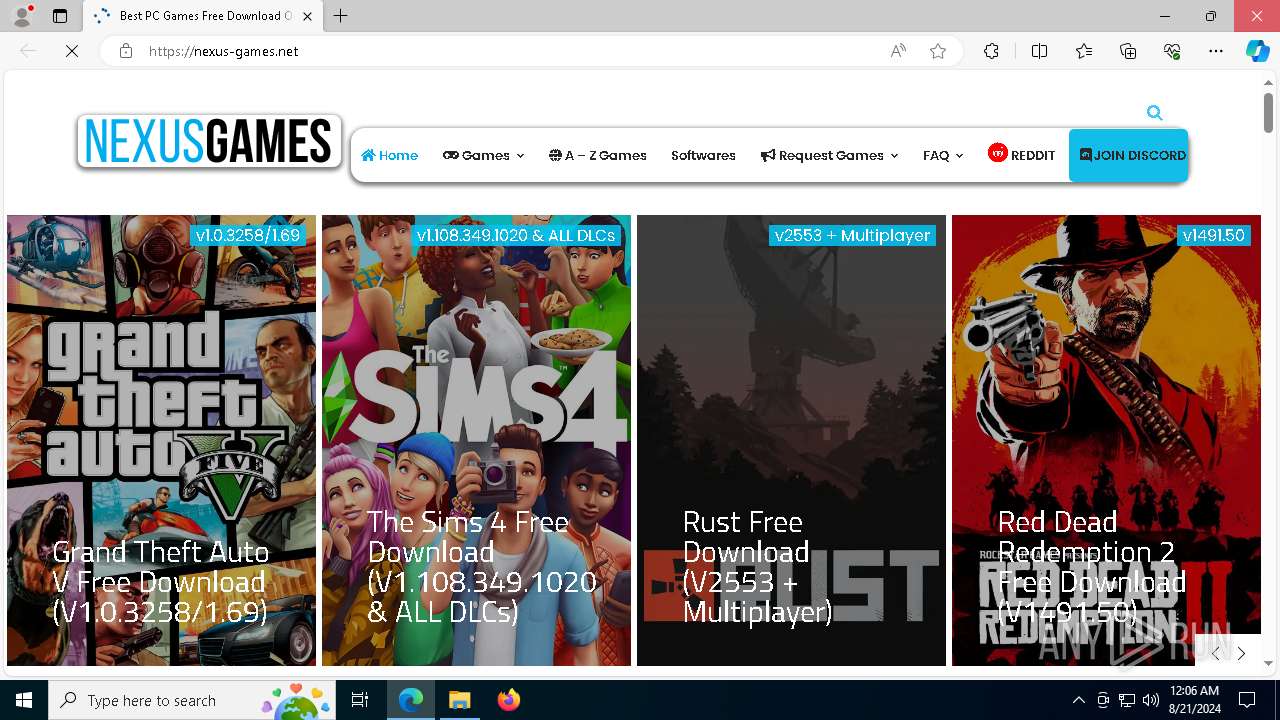Click the site search magnifier icon
Screen dimensions: 1280x720
pos(1154,113)
